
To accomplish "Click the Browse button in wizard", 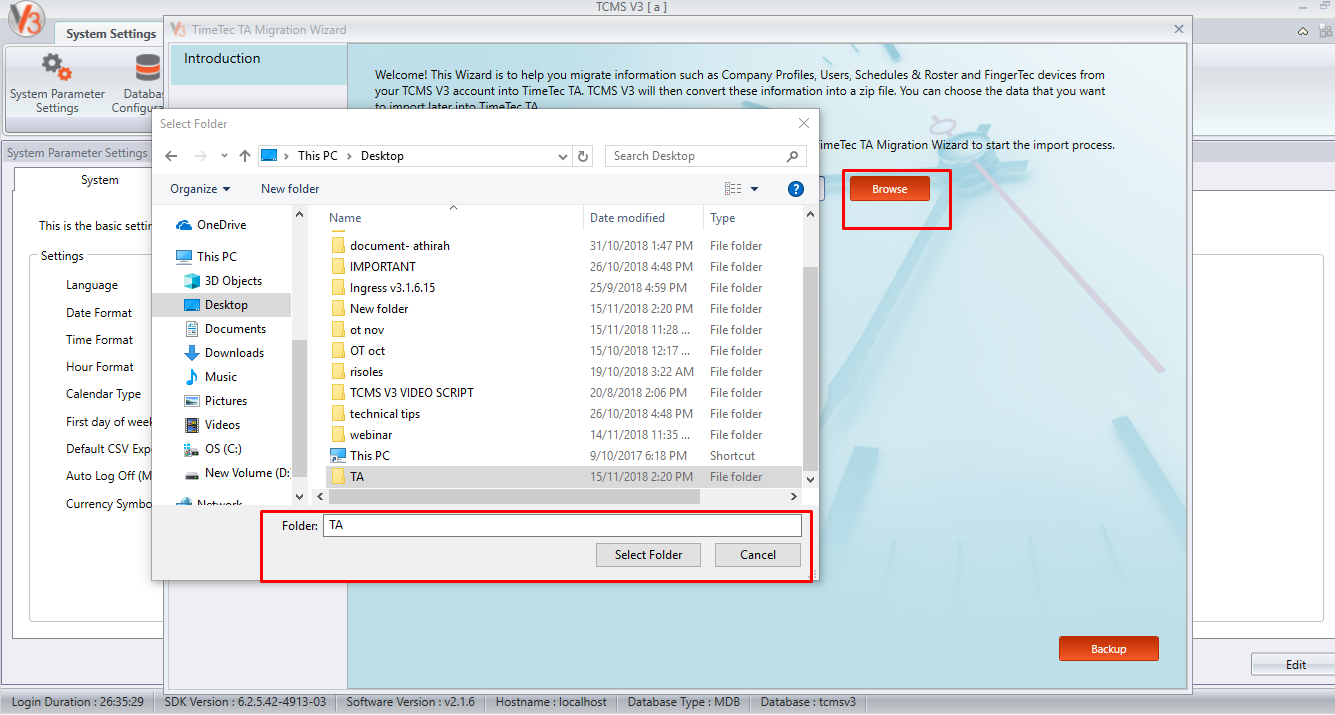I will tap(890, 189).
